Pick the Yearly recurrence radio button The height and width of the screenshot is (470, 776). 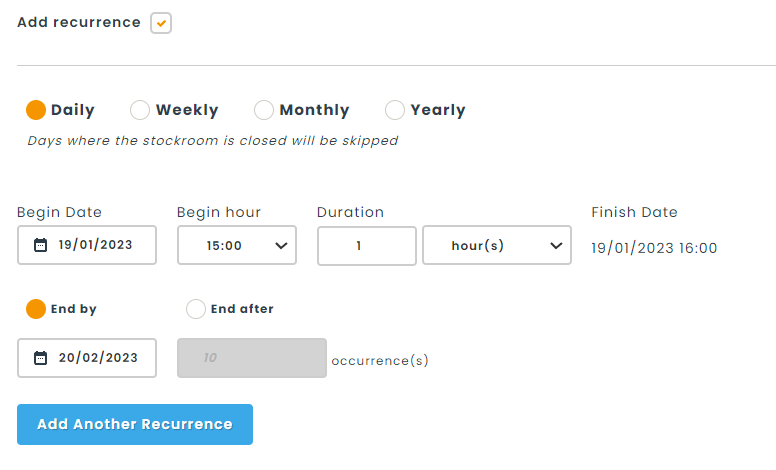point(395,110)
